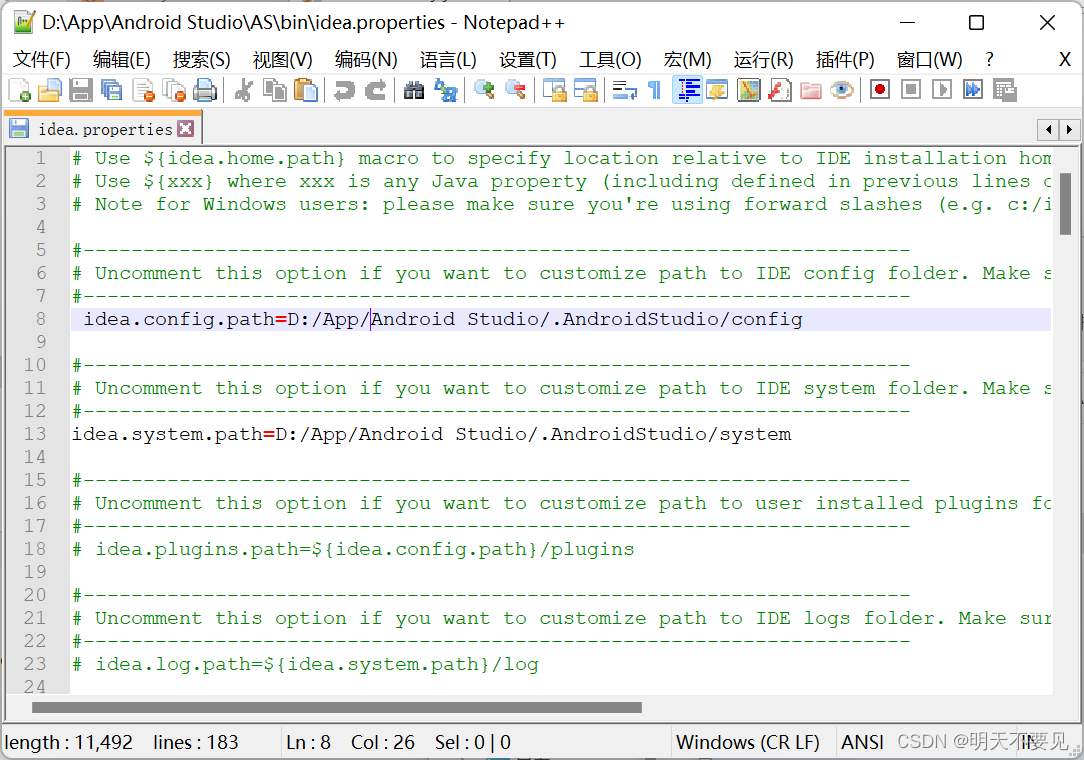Click the Close All documents toolbar icon
The width and height of the screenshot is (1084, 760).
pos(174,91)
